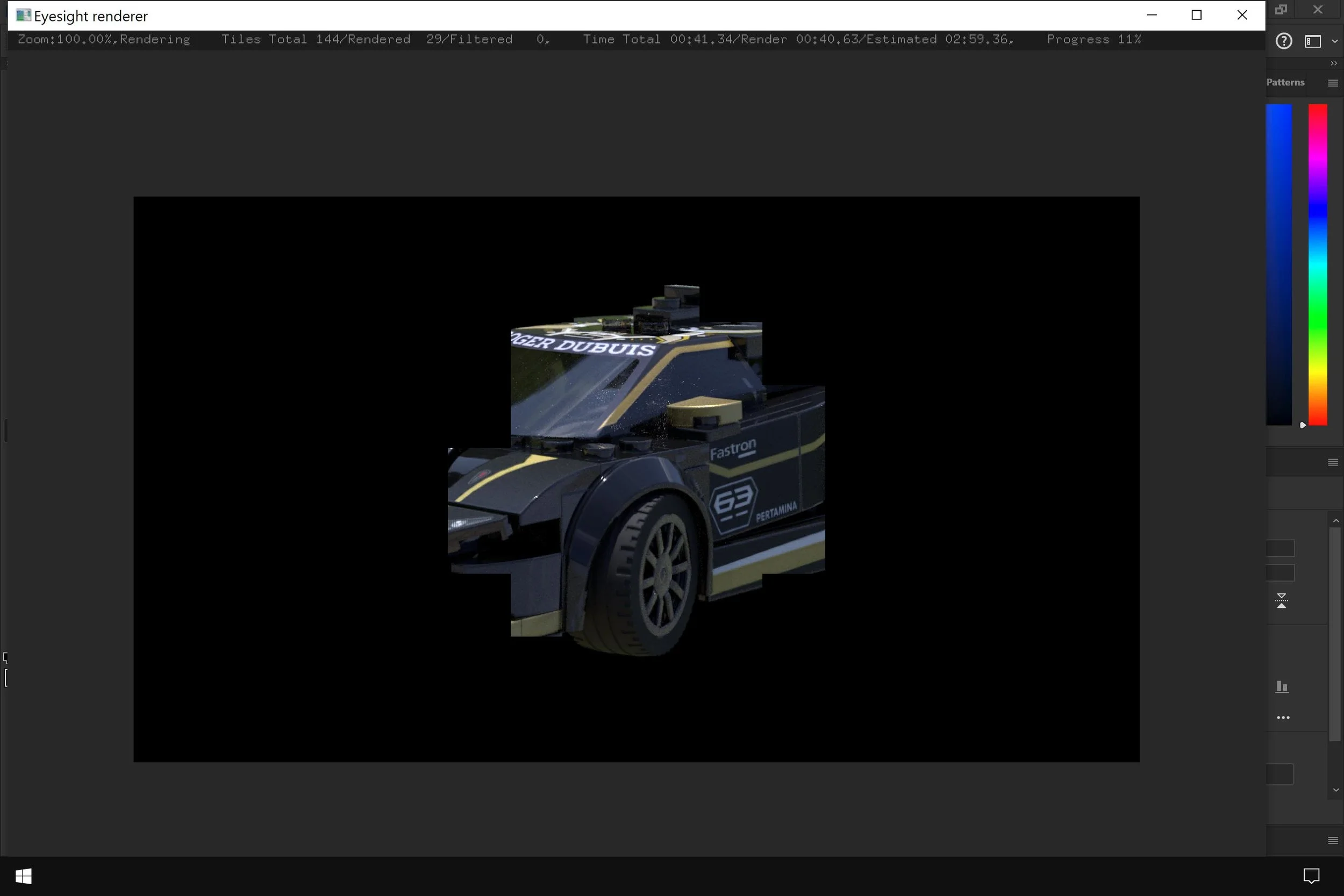The image size is (1344, 896).
Task: Open the Windows notification center icon
Action: tap(1311, 876)
